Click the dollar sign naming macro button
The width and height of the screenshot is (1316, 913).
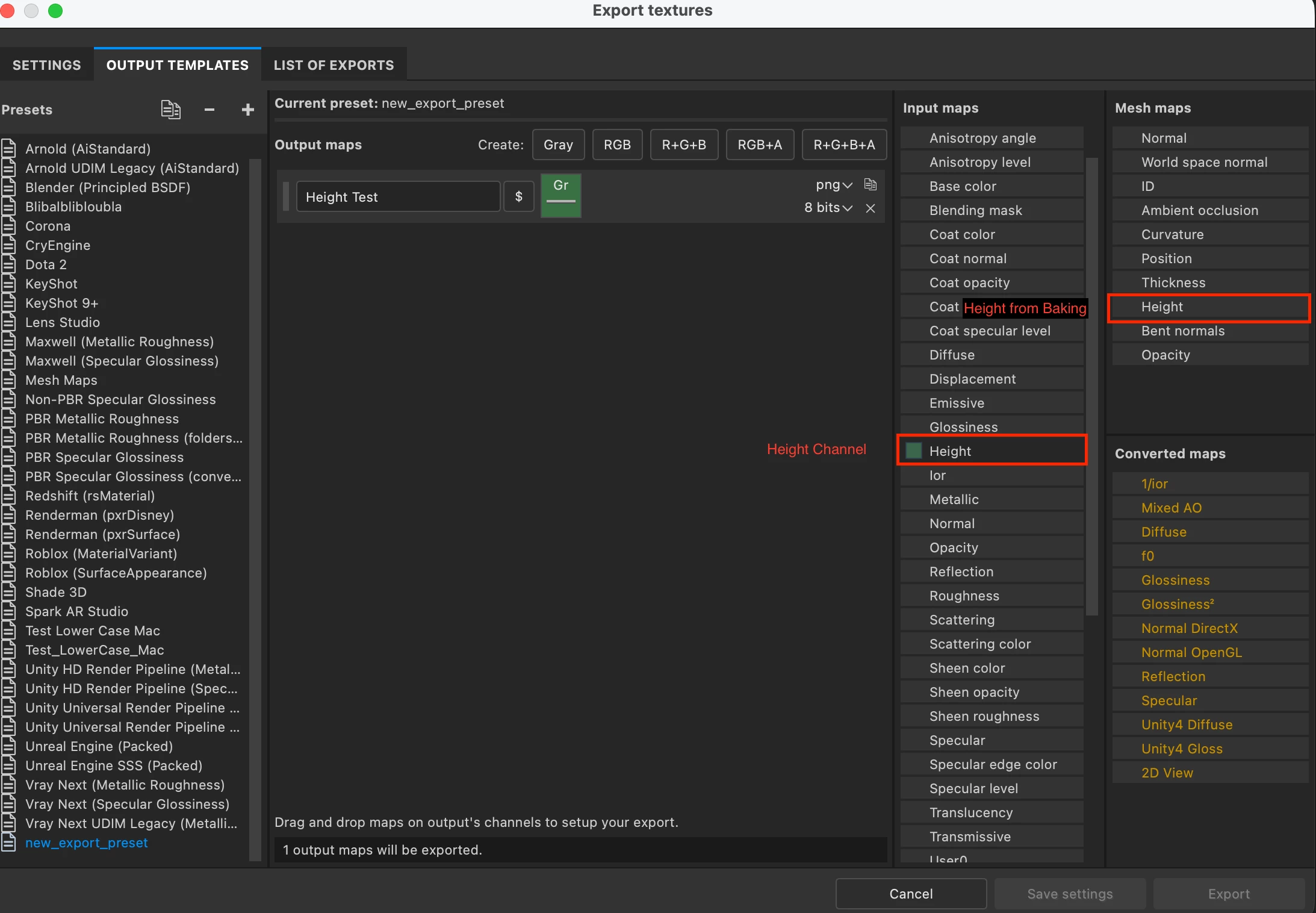pyautogui.click(x=518, y=196)
